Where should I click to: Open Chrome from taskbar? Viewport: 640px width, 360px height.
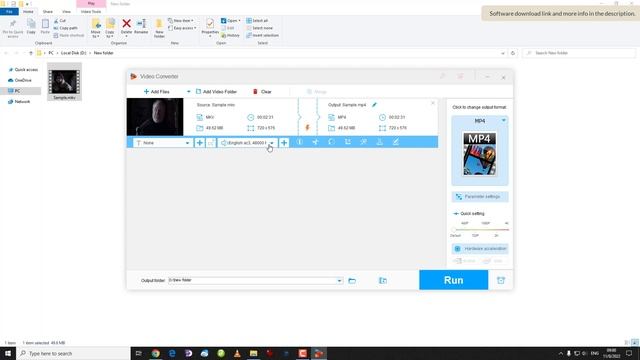pos(156,353)
